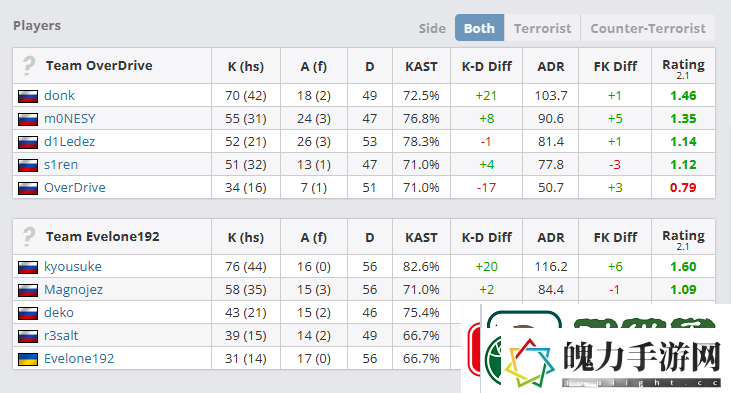The image size is (731, 393).
Task: Open the d1Ledez player link
Action: 69,141
